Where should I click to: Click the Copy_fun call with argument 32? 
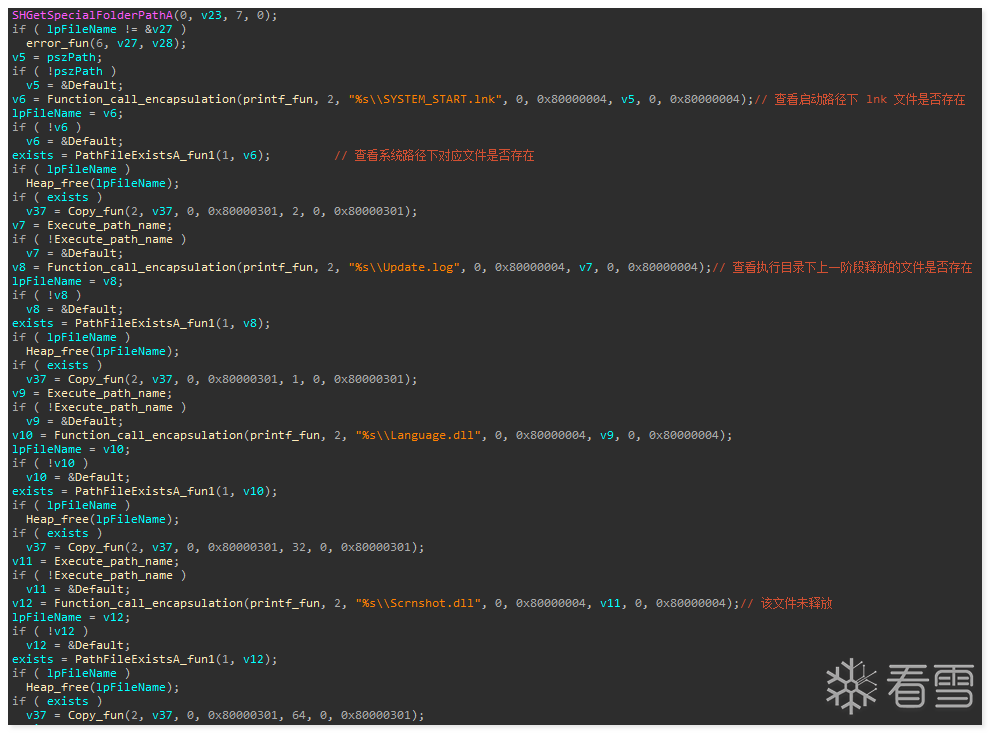[x=225, y=547]
